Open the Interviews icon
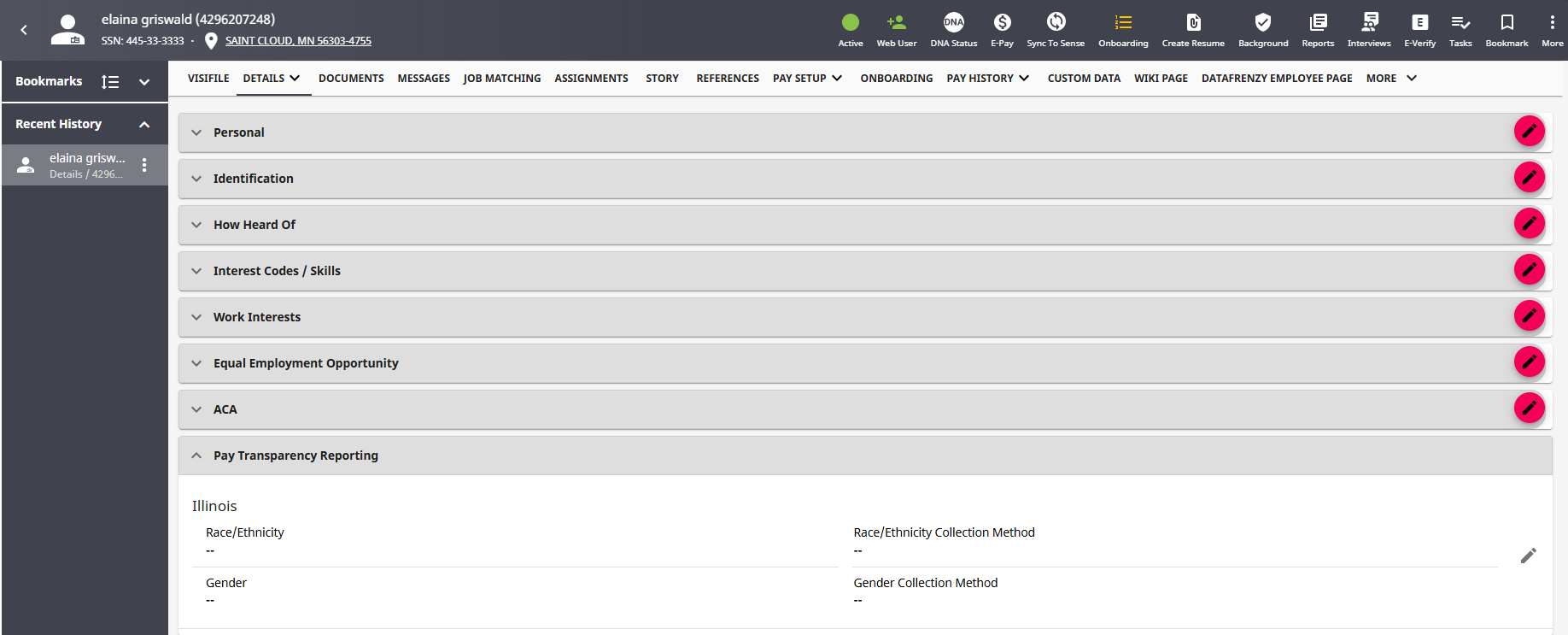1568x635 pixels. (x=1369, y=22)
